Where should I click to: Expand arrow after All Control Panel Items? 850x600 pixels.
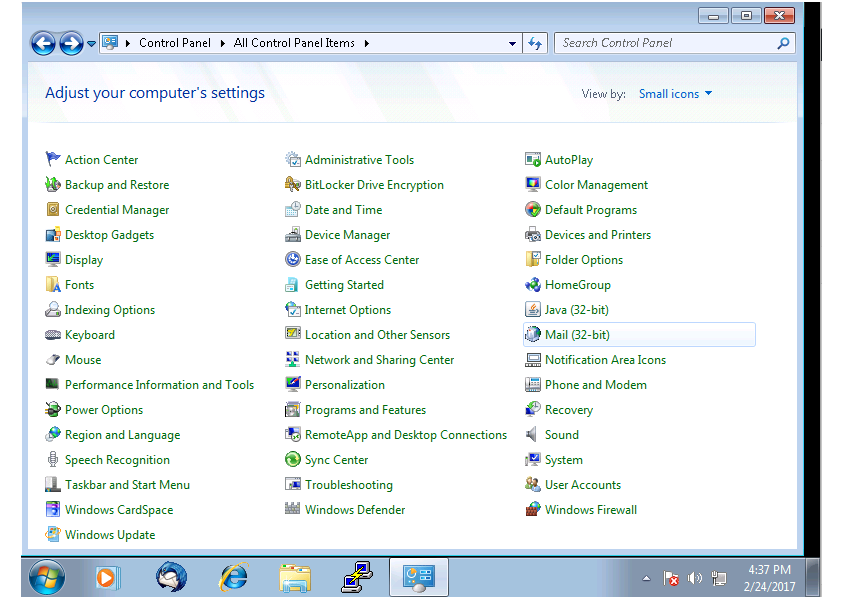click(x=367, y=43)
